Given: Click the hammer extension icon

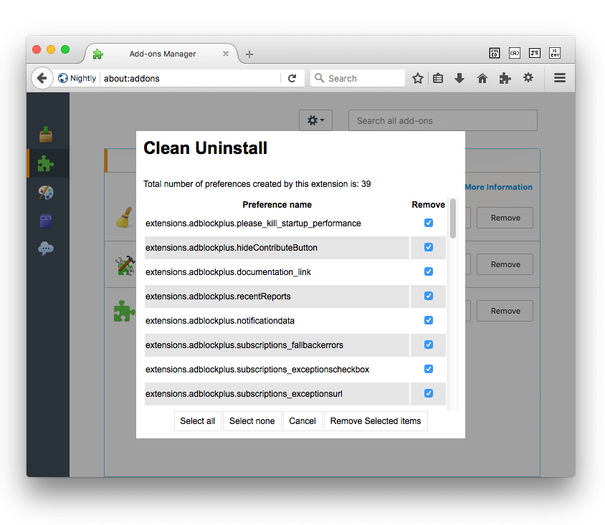Looking at the screenshot, I should 125,265.
